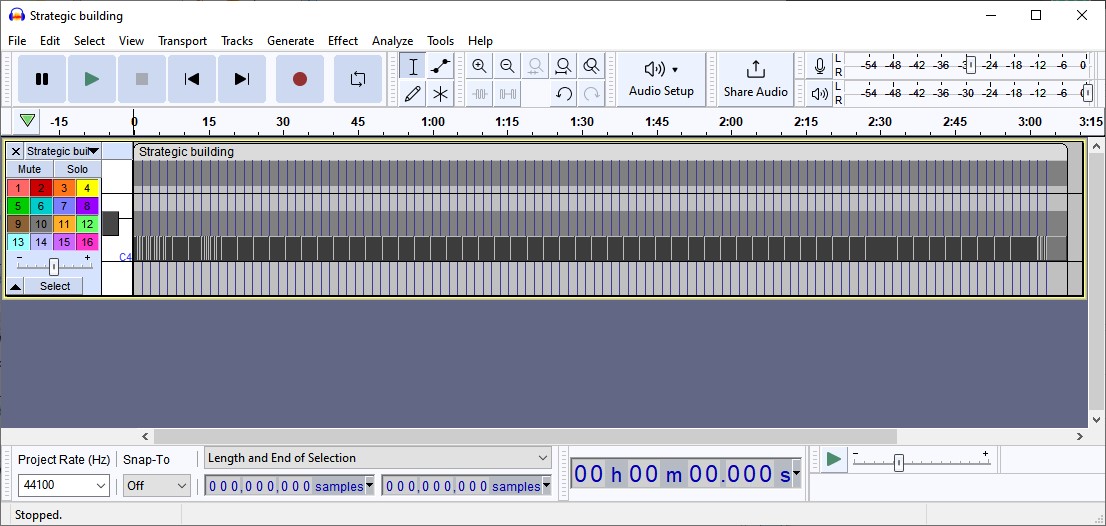Open the Generate menu

coord(290,41)
